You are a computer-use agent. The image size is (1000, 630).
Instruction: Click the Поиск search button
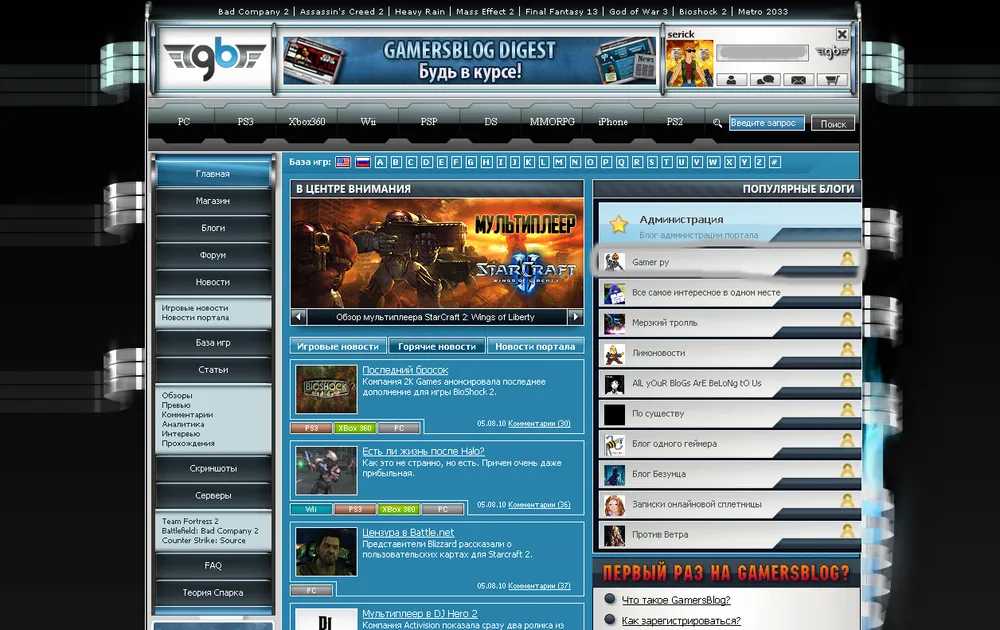point(833,124)
